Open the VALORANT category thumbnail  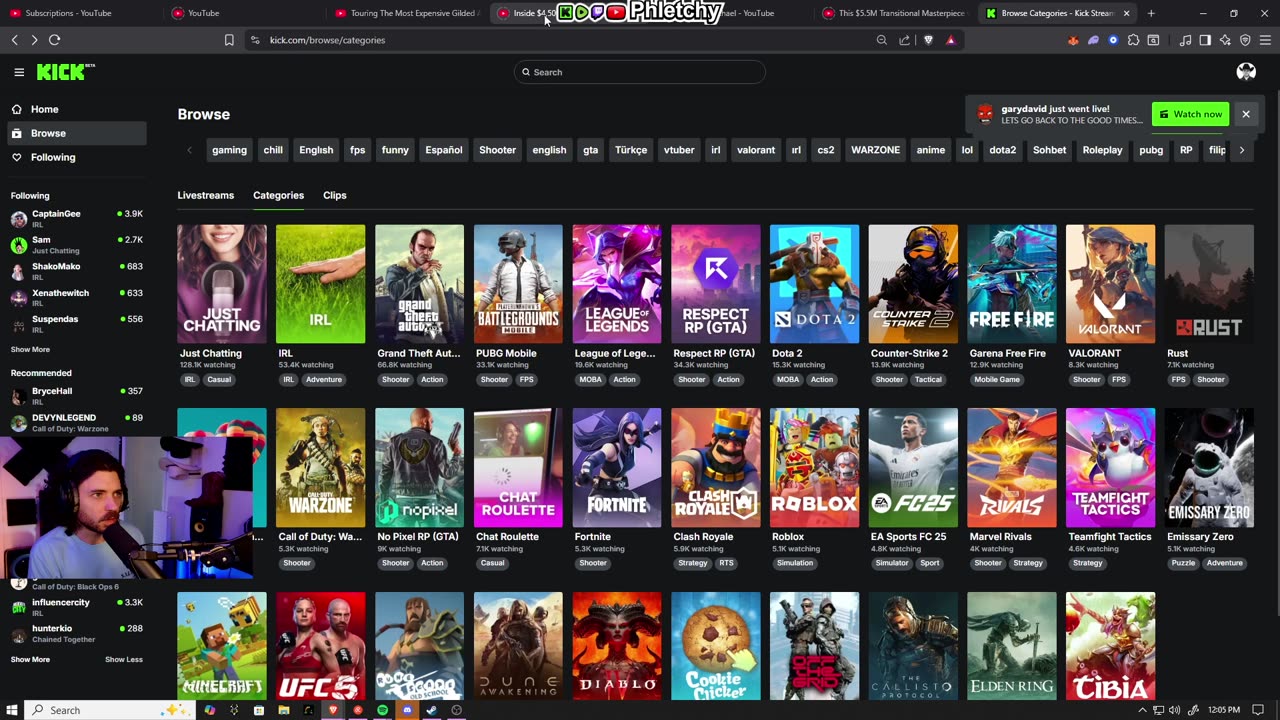[1110, 284]
